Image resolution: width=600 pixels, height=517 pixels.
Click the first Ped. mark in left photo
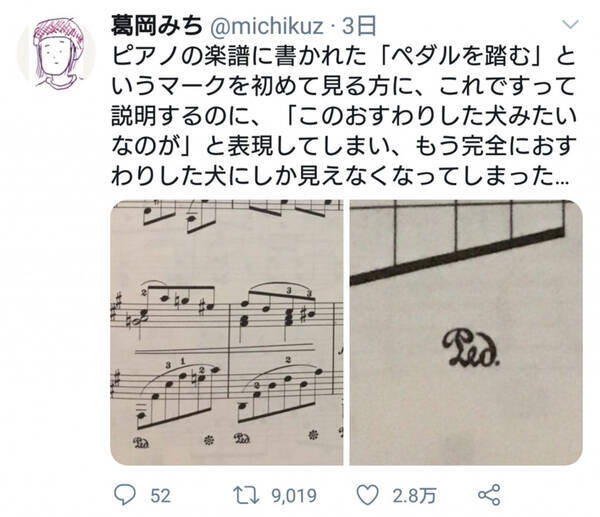[x=137, y=439]
